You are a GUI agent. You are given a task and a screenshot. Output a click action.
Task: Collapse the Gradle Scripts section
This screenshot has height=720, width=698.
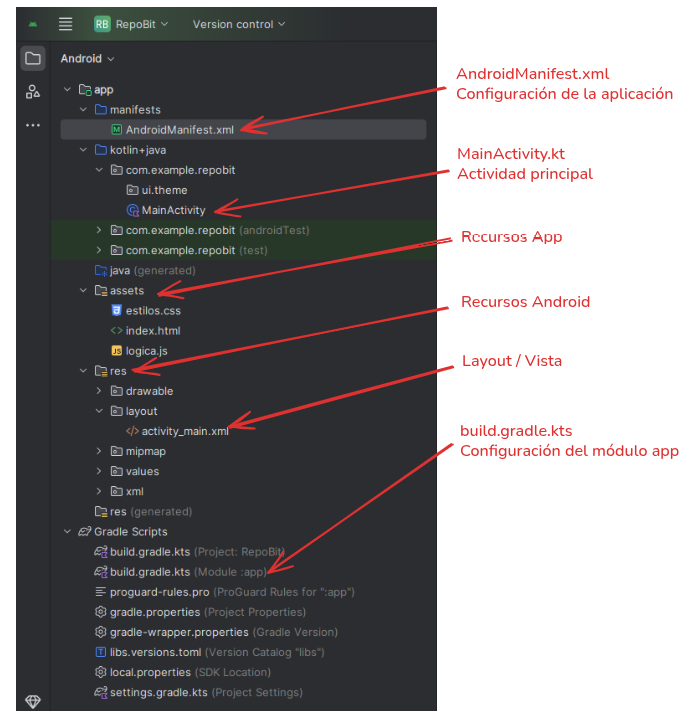coord(68,531)
